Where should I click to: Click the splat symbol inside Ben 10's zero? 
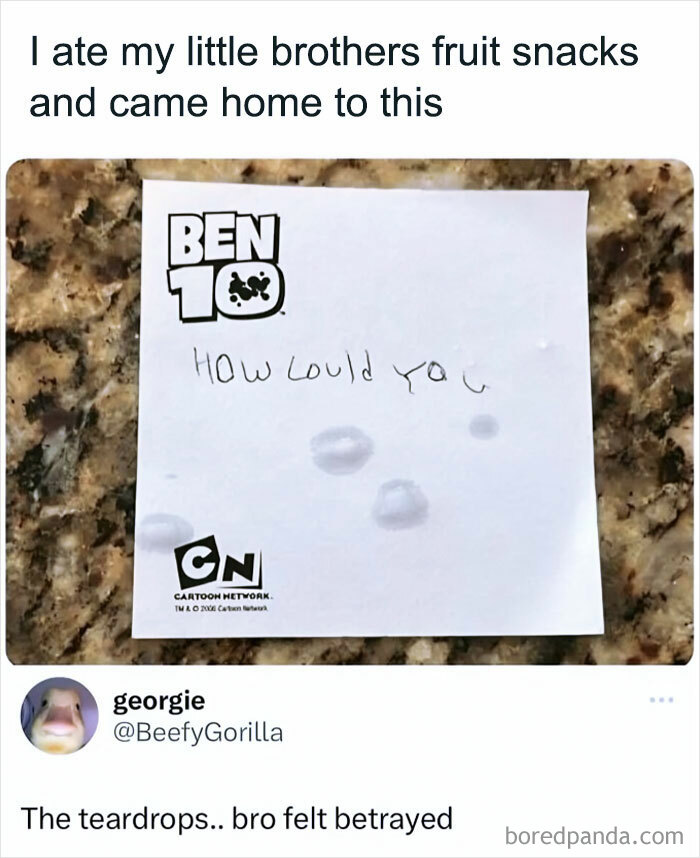point(249,289)
